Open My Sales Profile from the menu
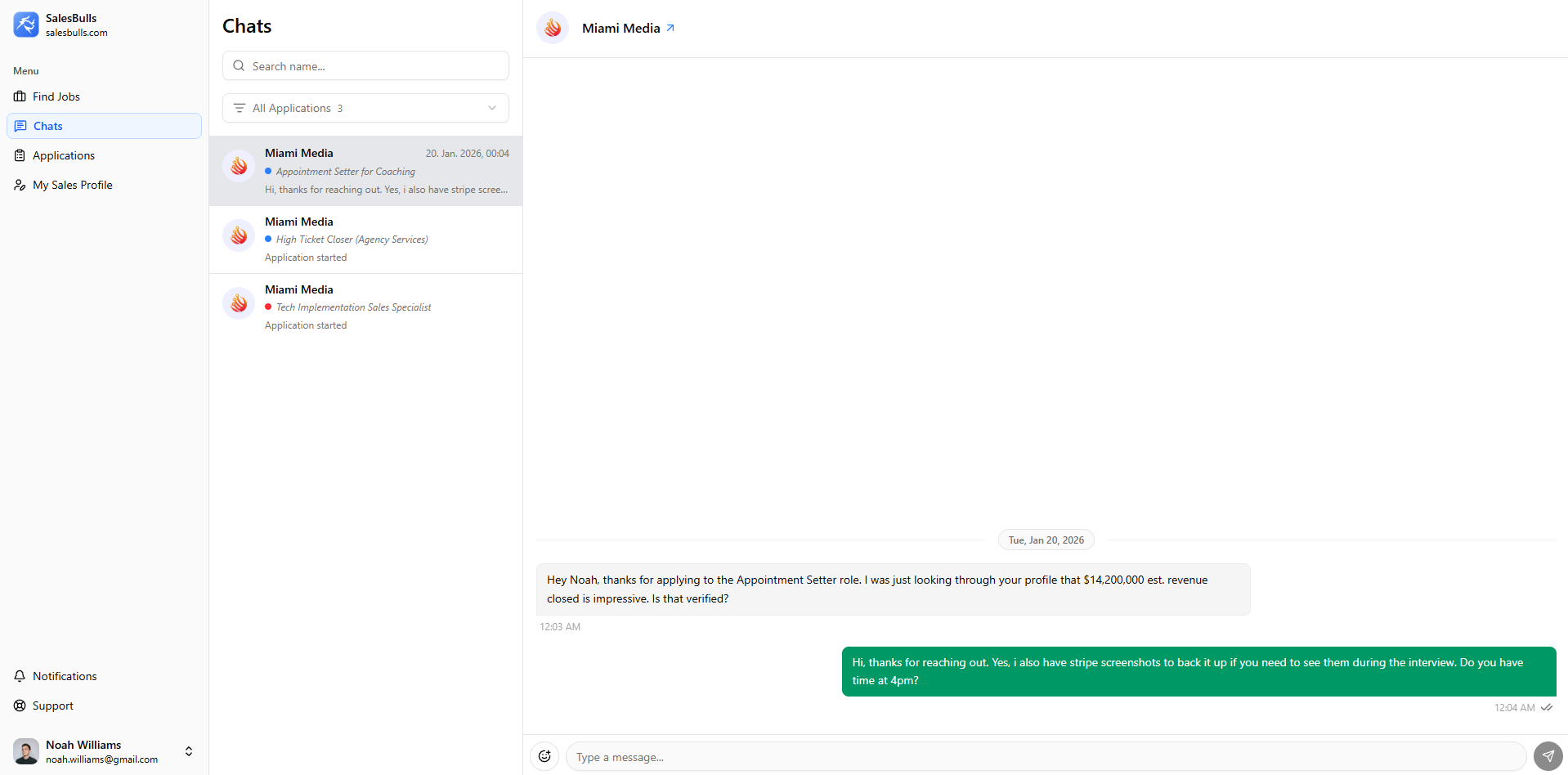The width and height of the screenshot is (1568, 775). click(x=72, y=185)
